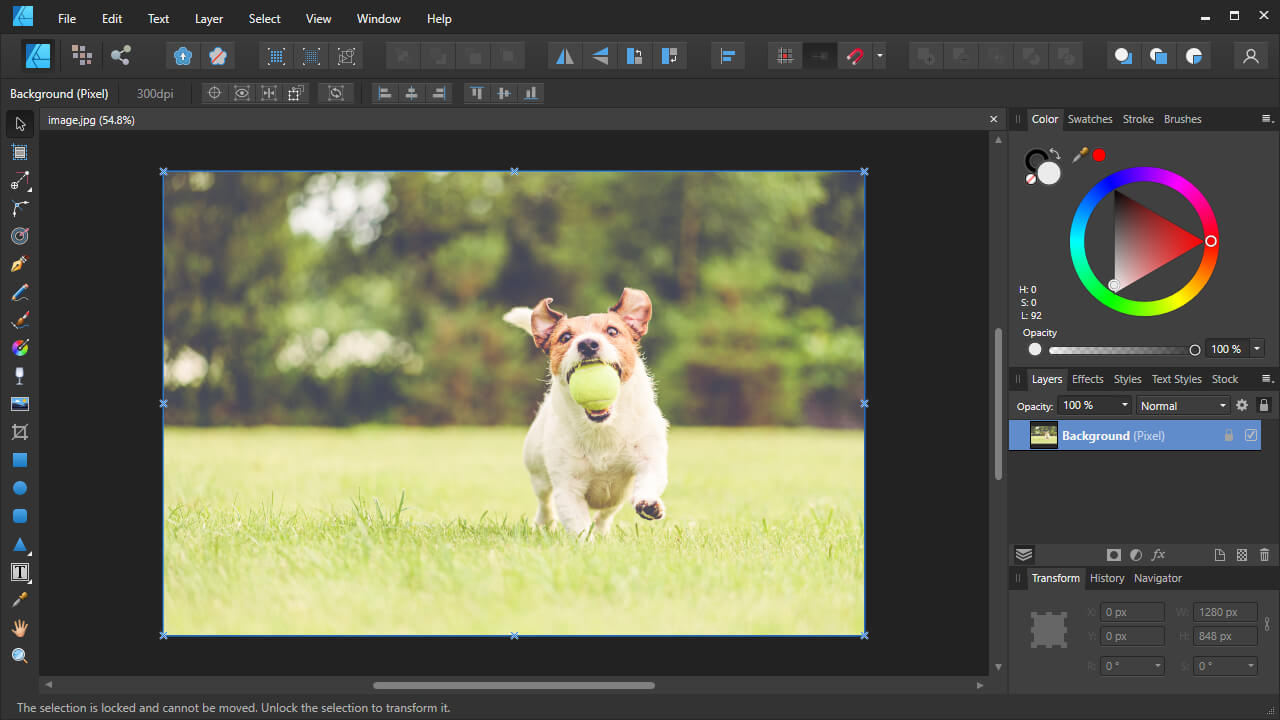Click the eyedropper in Color panel
Viewport: 1280px width, 720px height.
(x=1080, y=155)
